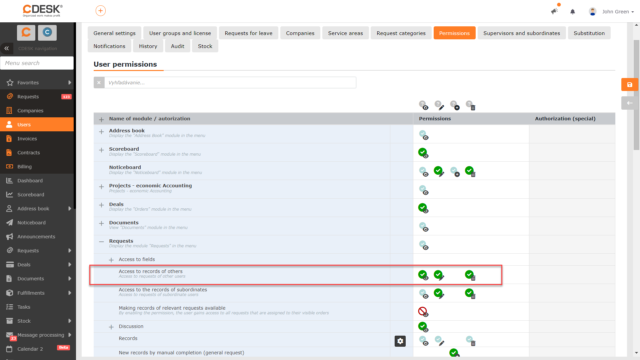Click the view-all permission header icon
This screenshot has height=360, width=640.
(424, 105)
